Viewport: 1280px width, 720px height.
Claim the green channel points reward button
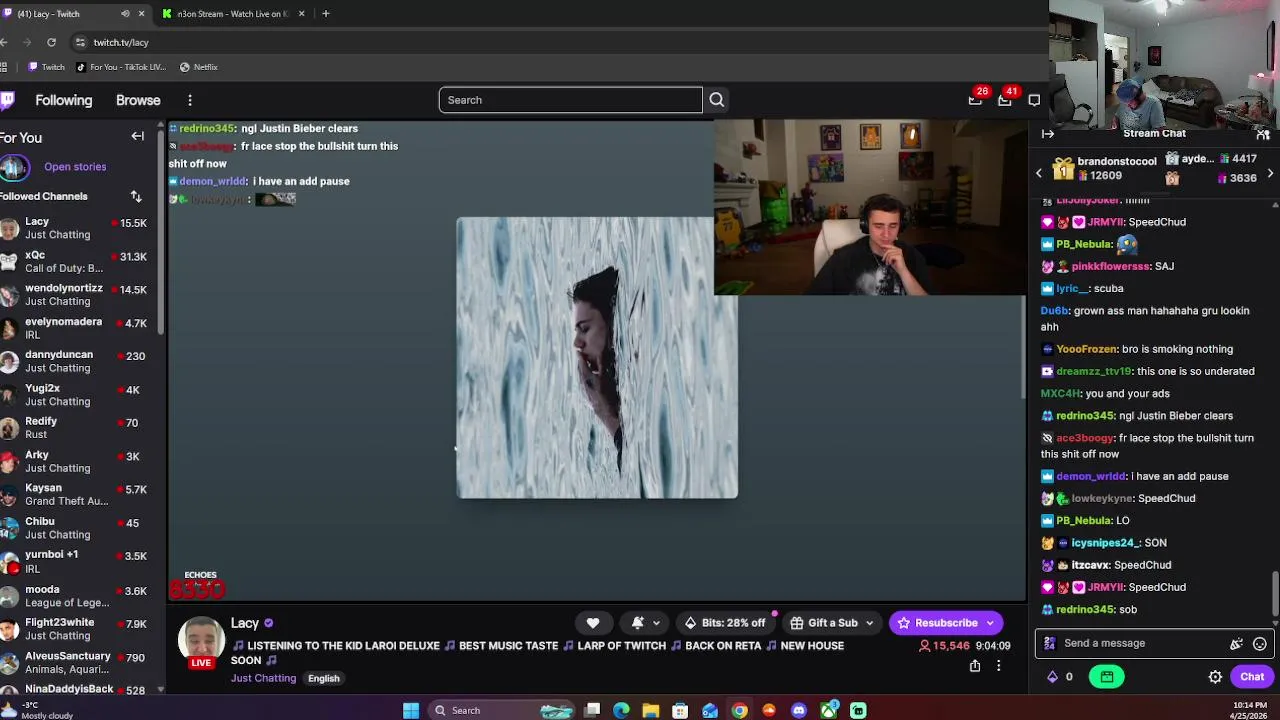[1107, 677]
